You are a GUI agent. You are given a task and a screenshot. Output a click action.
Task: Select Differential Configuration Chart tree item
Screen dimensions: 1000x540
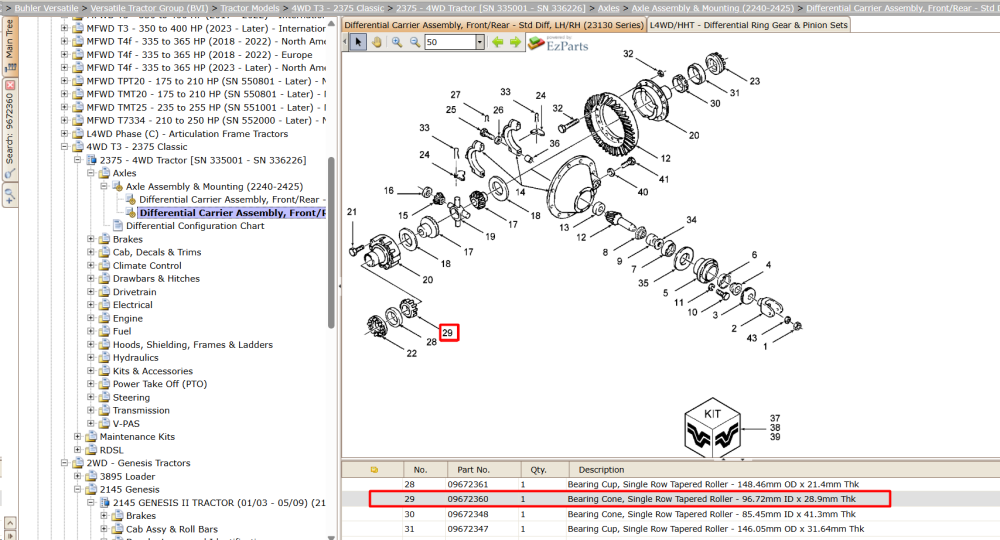pyautogui.click(x=195, y=226)
